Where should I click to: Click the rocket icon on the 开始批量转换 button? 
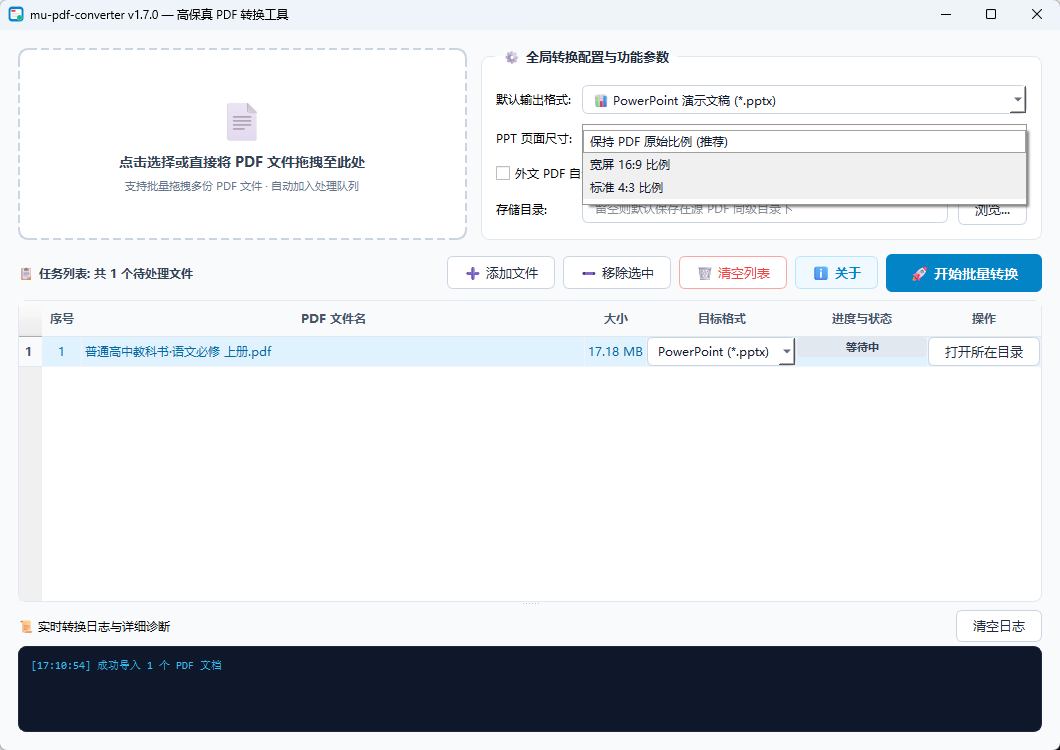[x=919, y=274]
